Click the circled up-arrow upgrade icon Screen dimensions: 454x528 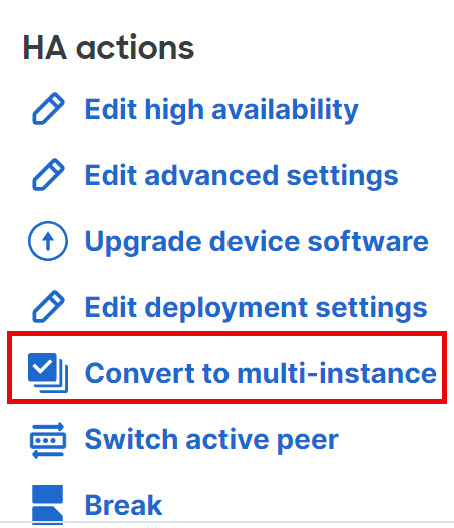point(48,241)
